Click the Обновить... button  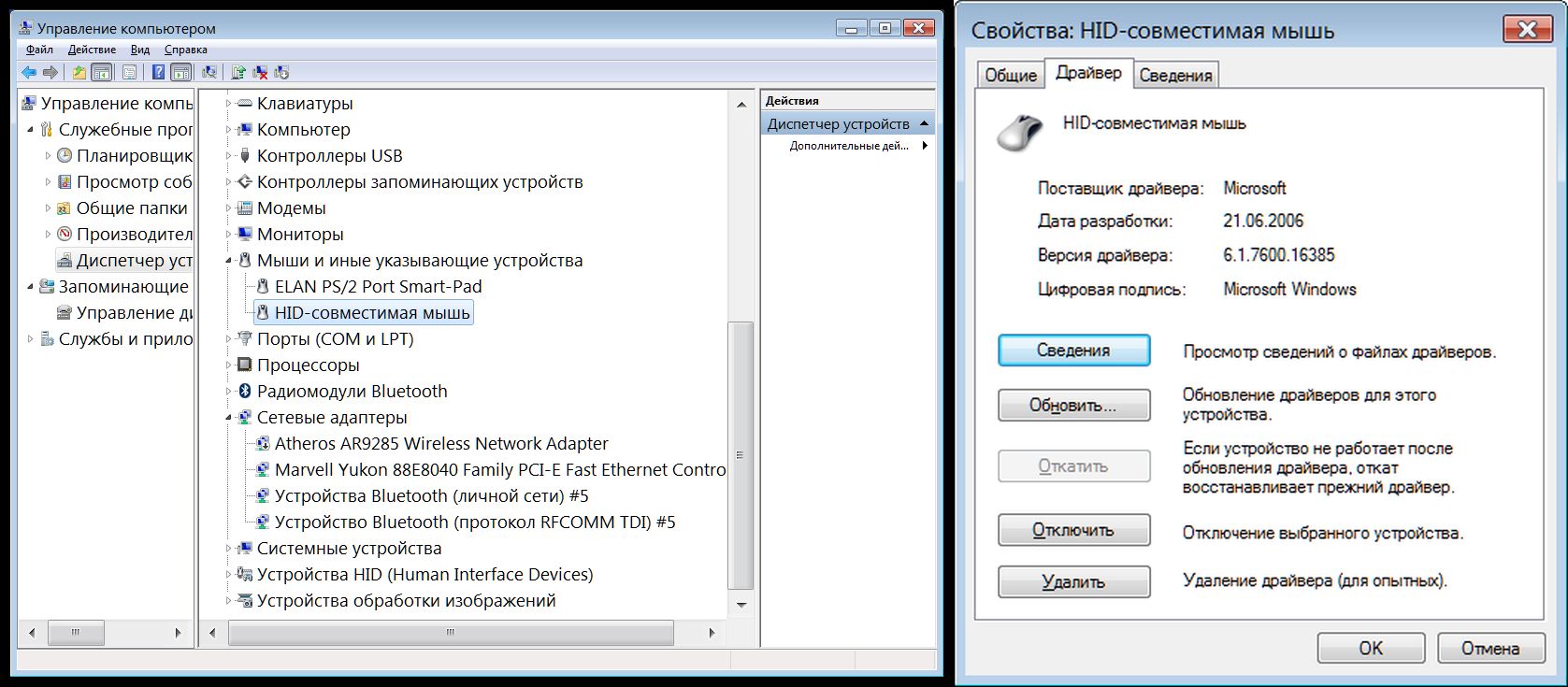1073,406
